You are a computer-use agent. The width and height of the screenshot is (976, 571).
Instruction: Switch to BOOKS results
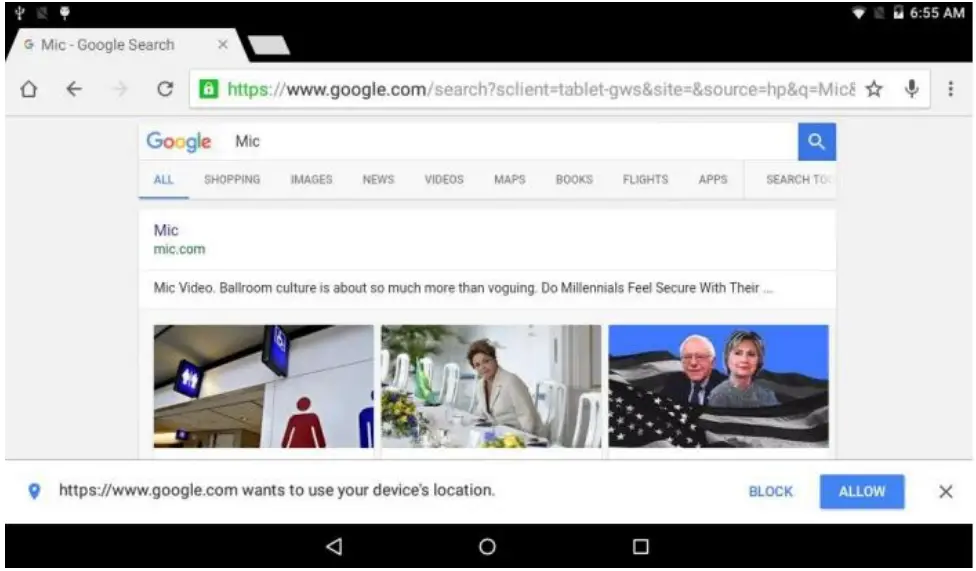[x=574, y=179]
